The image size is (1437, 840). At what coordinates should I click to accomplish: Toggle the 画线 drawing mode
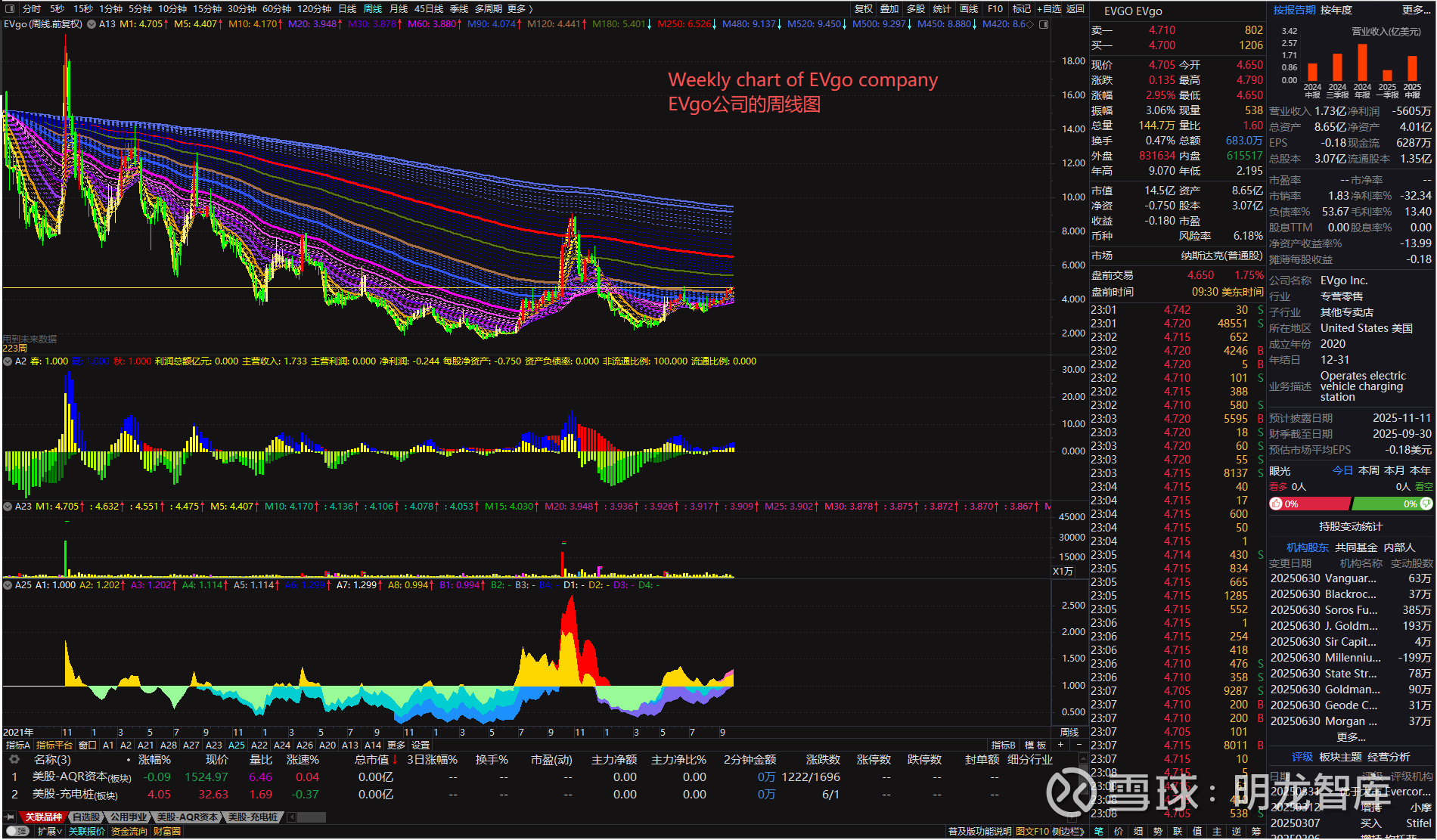pos(969,9)
